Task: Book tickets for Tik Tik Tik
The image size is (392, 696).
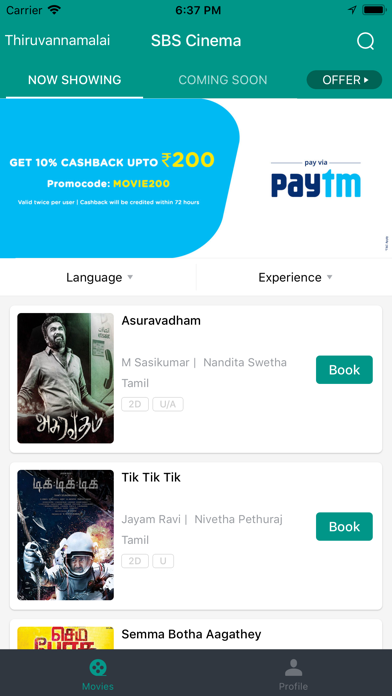Action: pyautogui.click(x=344, y=526)
